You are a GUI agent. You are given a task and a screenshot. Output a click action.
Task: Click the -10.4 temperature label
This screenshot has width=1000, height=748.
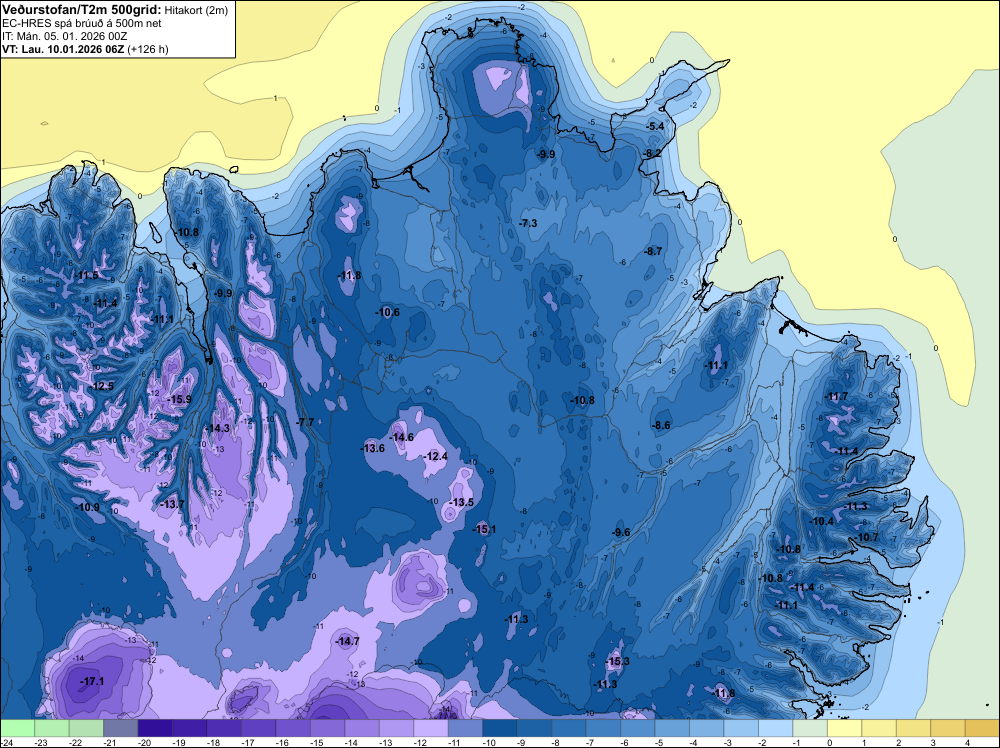(x=822, y=521)
